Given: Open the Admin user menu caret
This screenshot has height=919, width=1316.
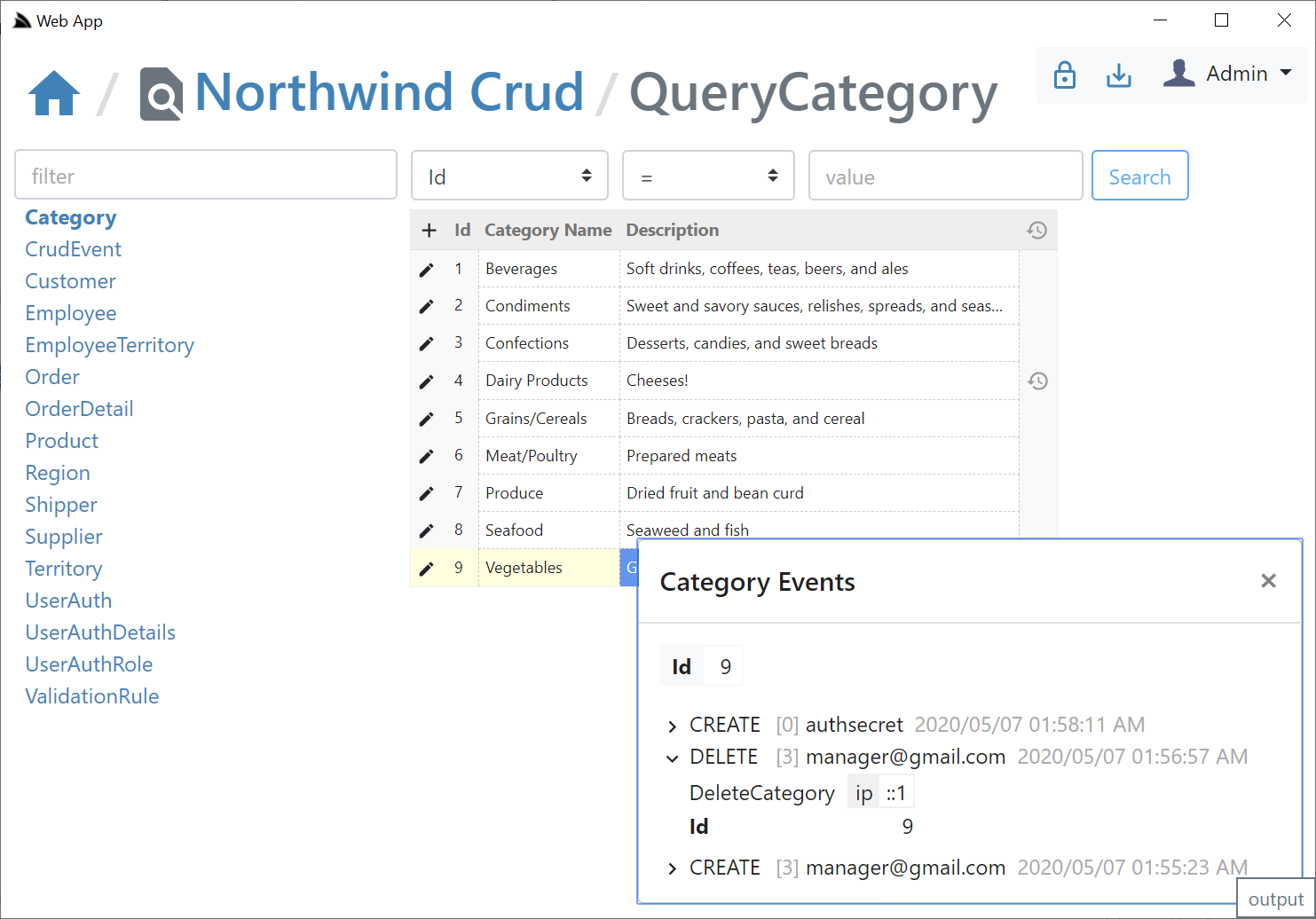Looking at the screenshot, I should click(x=1286, y=74).
